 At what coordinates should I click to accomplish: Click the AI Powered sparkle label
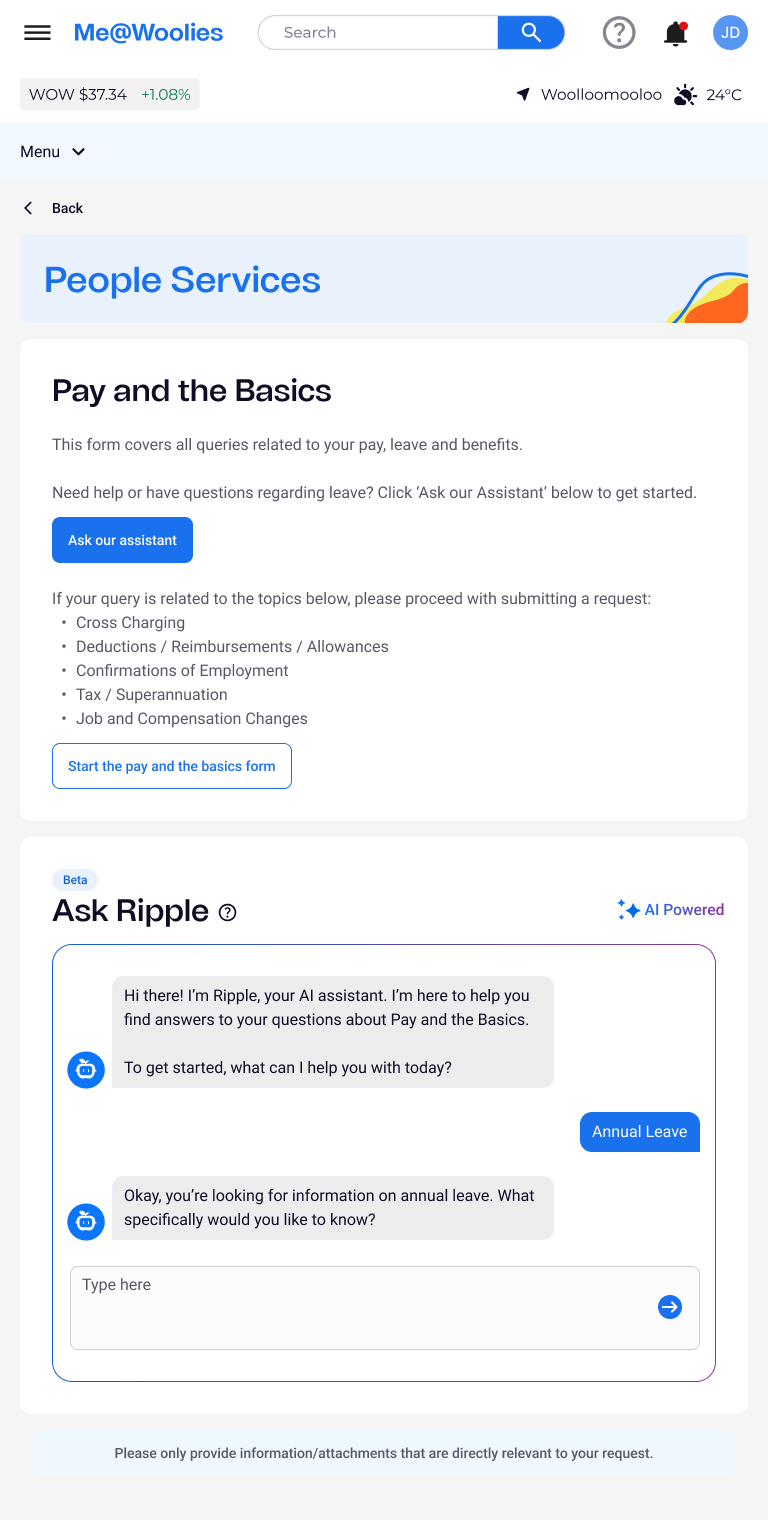click(670, 910)
